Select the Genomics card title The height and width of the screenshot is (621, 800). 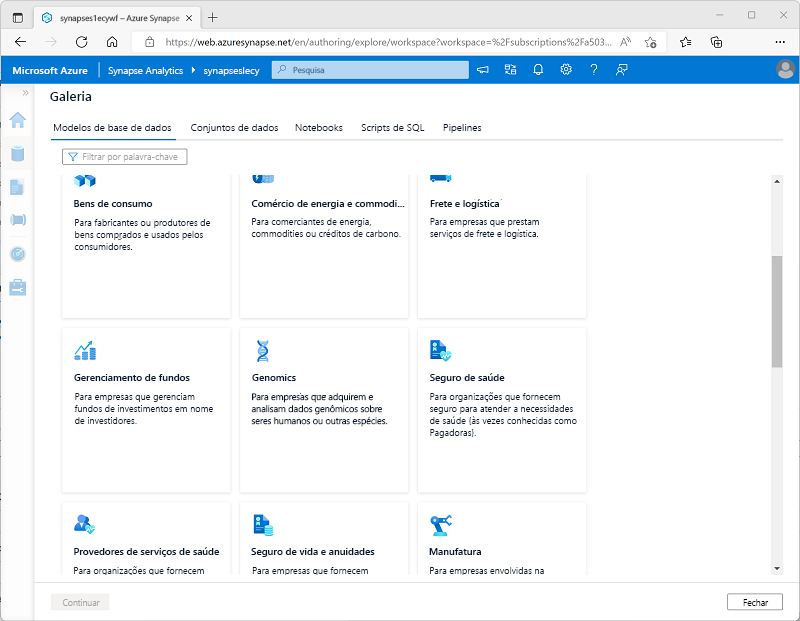tap(274, 378)
